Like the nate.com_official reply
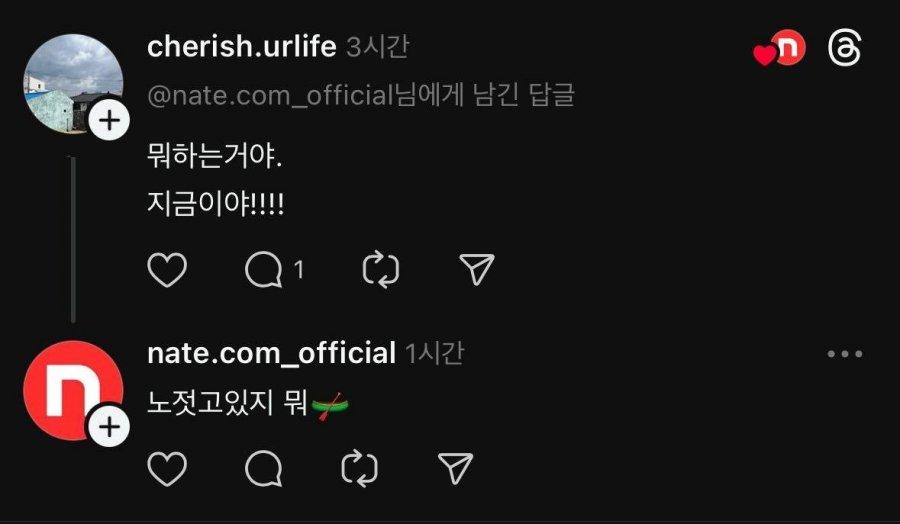The width and height of the screenshot is (900, 524). pyautogui.click(x=167, y=468)
